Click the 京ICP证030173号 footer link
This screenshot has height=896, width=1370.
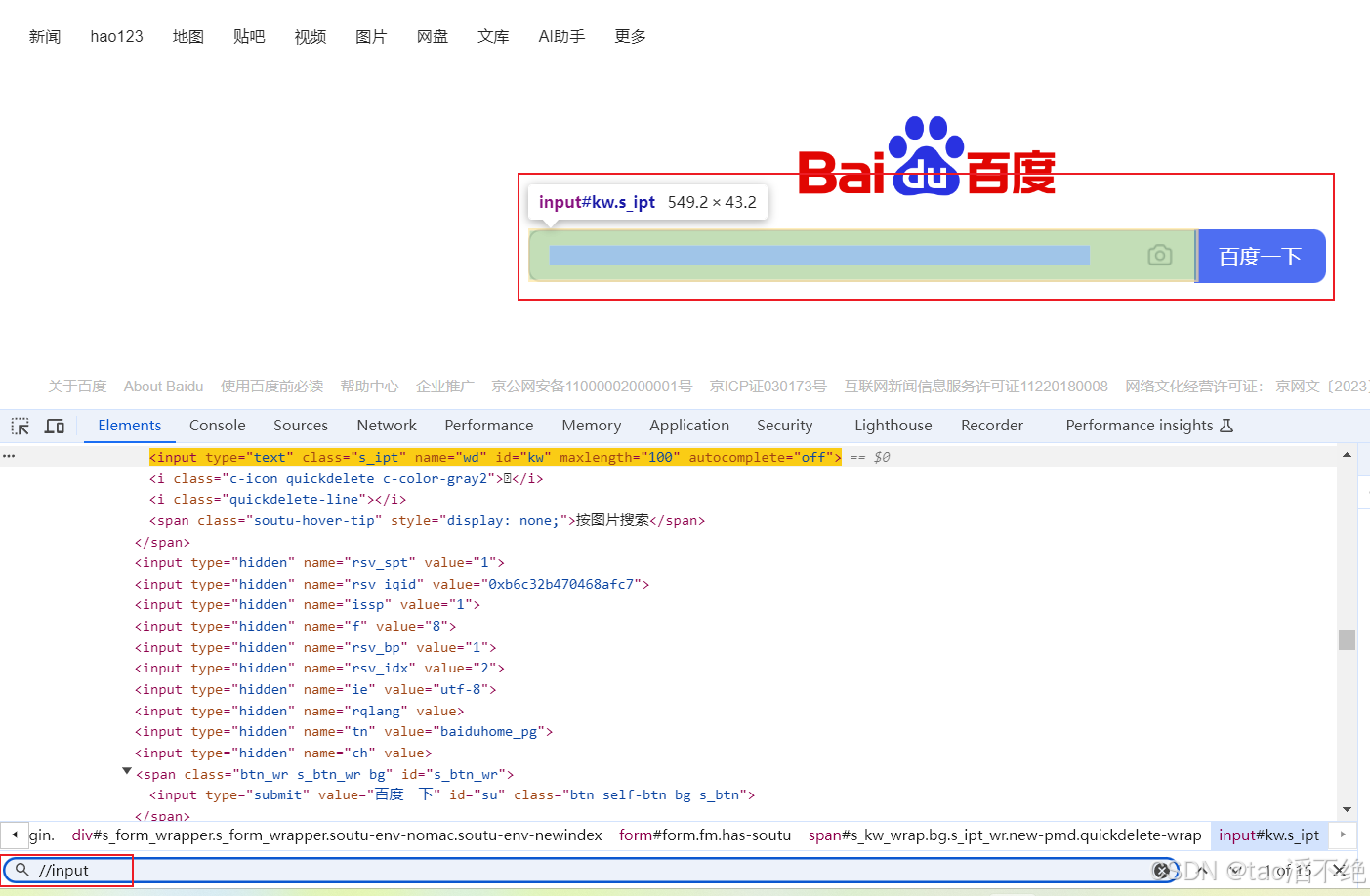768,387
